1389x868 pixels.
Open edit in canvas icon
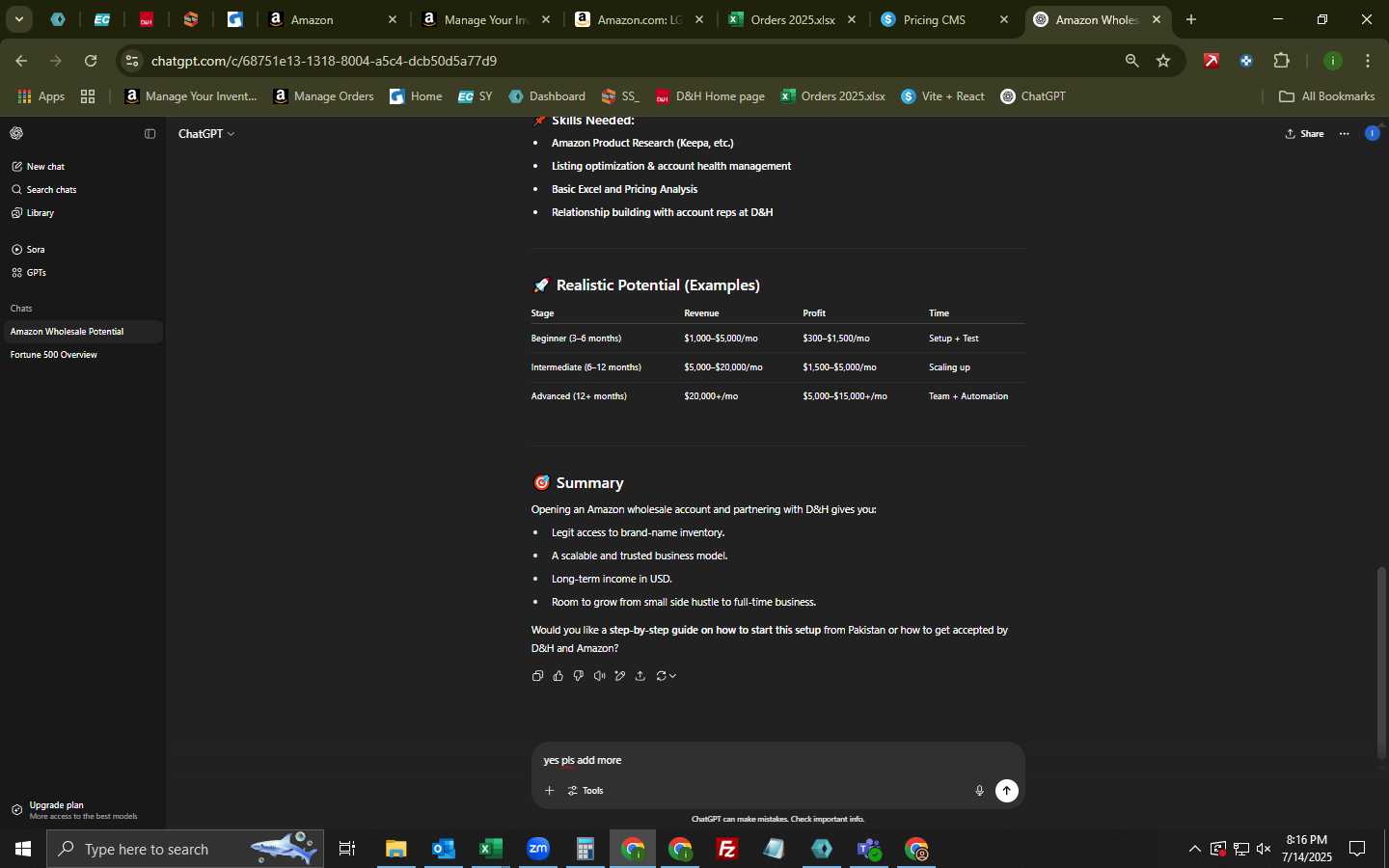click(x=619, y=676)
